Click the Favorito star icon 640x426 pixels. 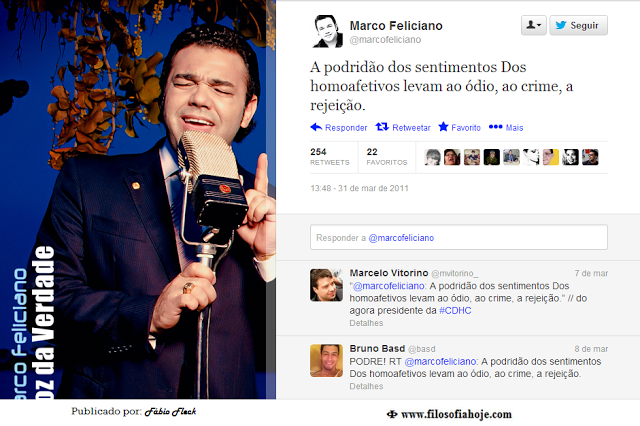click(443, 127)
